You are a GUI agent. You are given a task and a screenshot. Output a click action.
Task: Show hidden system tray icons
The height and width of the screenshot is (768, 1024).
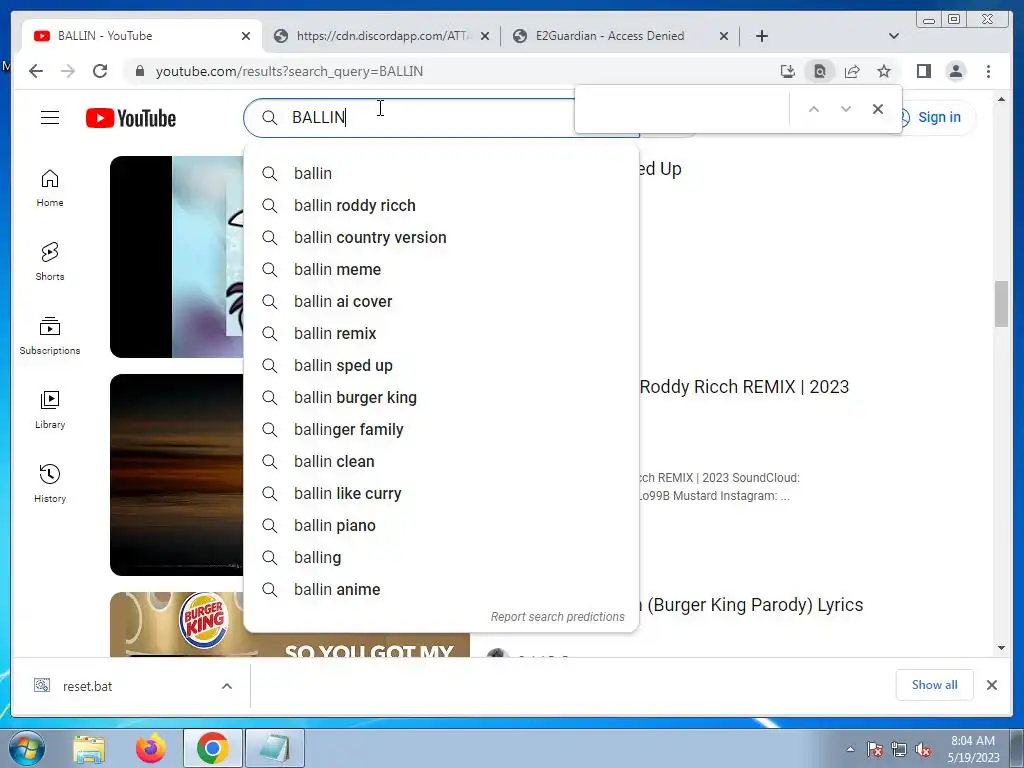pos(850,749)
